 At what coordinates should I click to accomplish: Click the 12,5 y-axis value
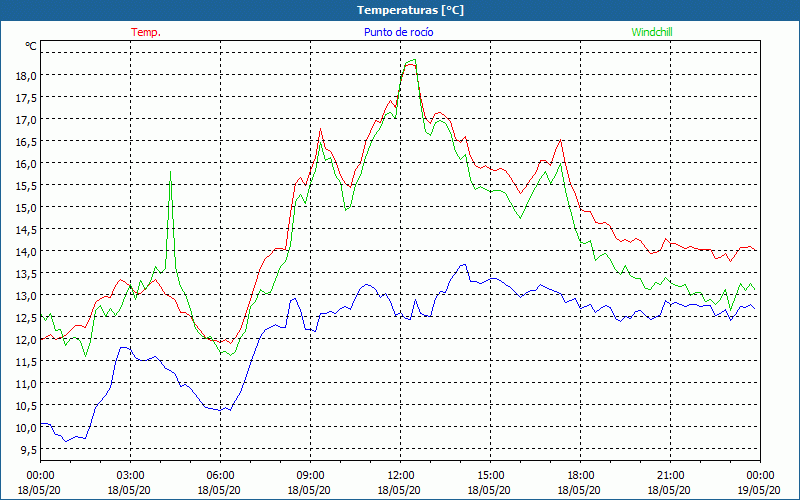pos(26,317)
